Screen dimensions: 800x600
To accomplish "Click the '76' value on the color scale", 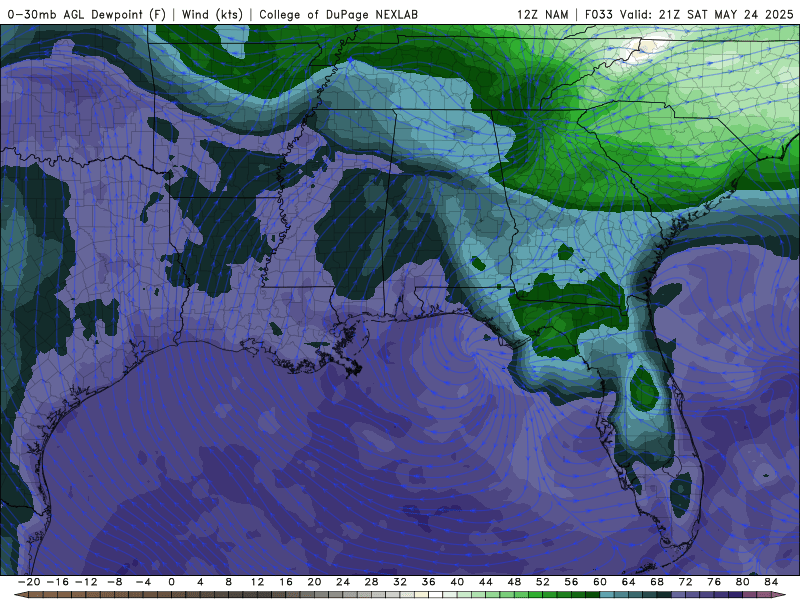I will point(714,582).
